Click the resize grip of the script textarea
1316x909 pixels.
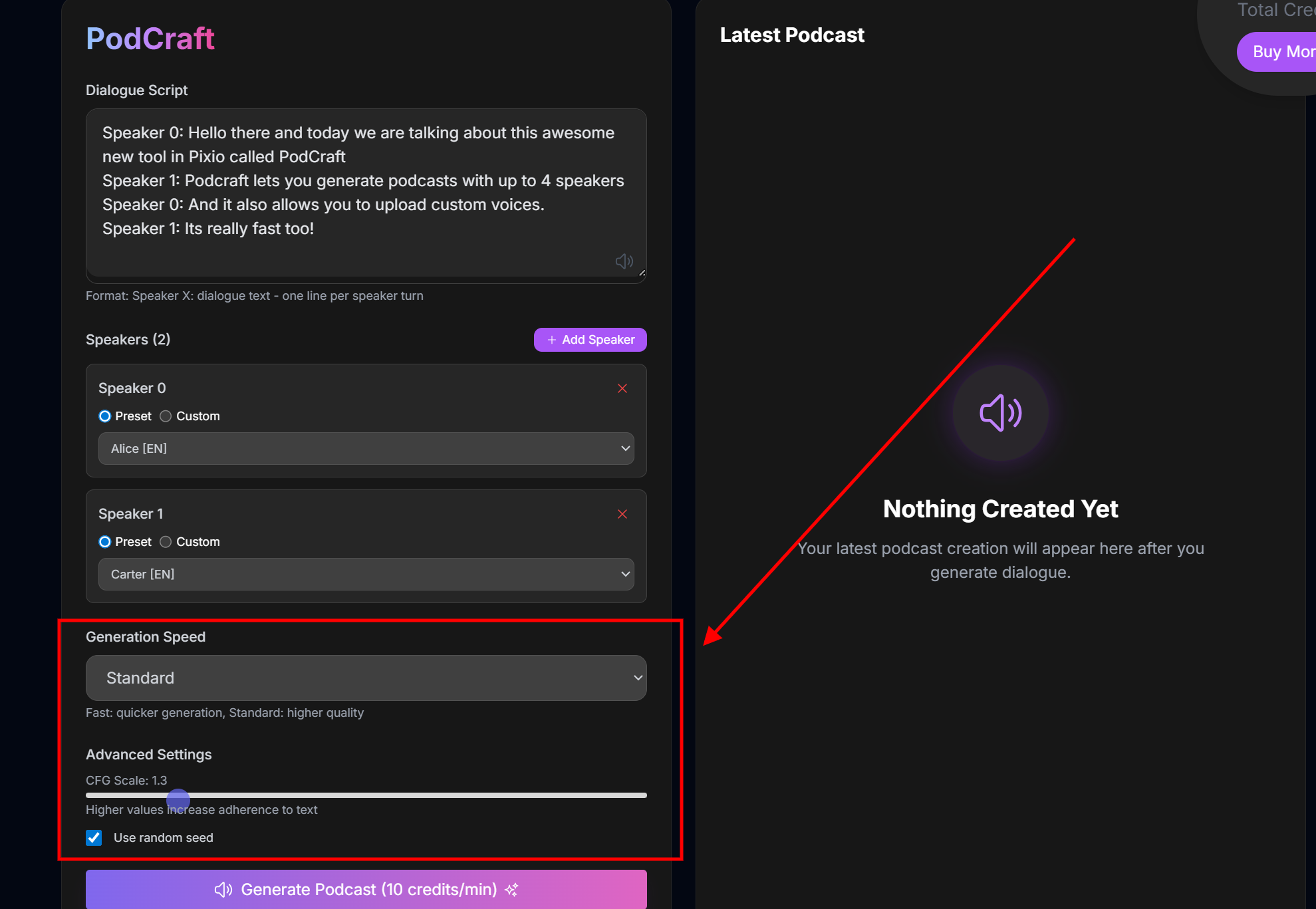(x=642, y=273)
